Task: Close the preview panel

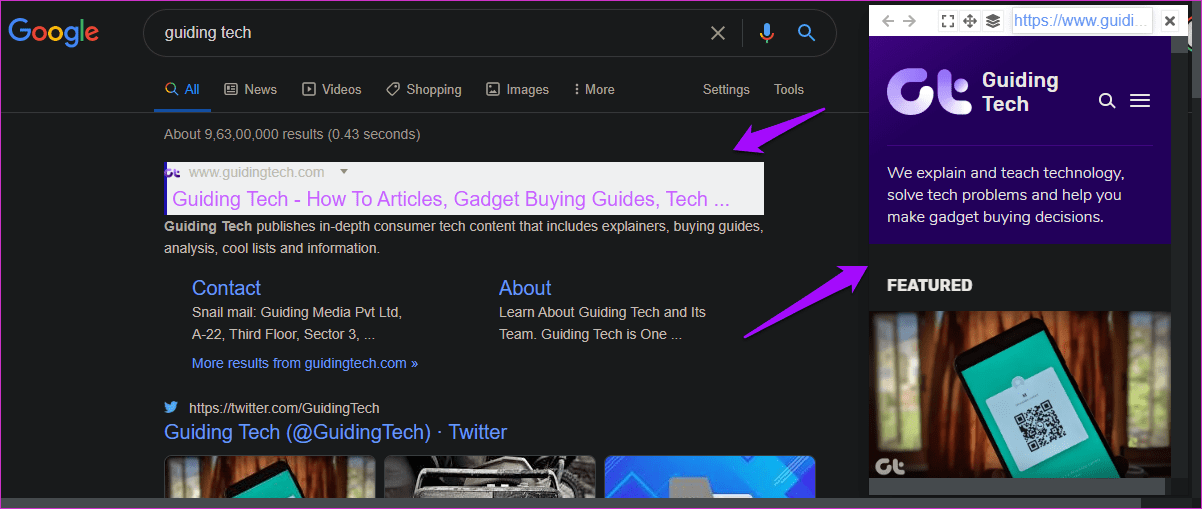Action: pyautogui.click(x=1170, y=21)
